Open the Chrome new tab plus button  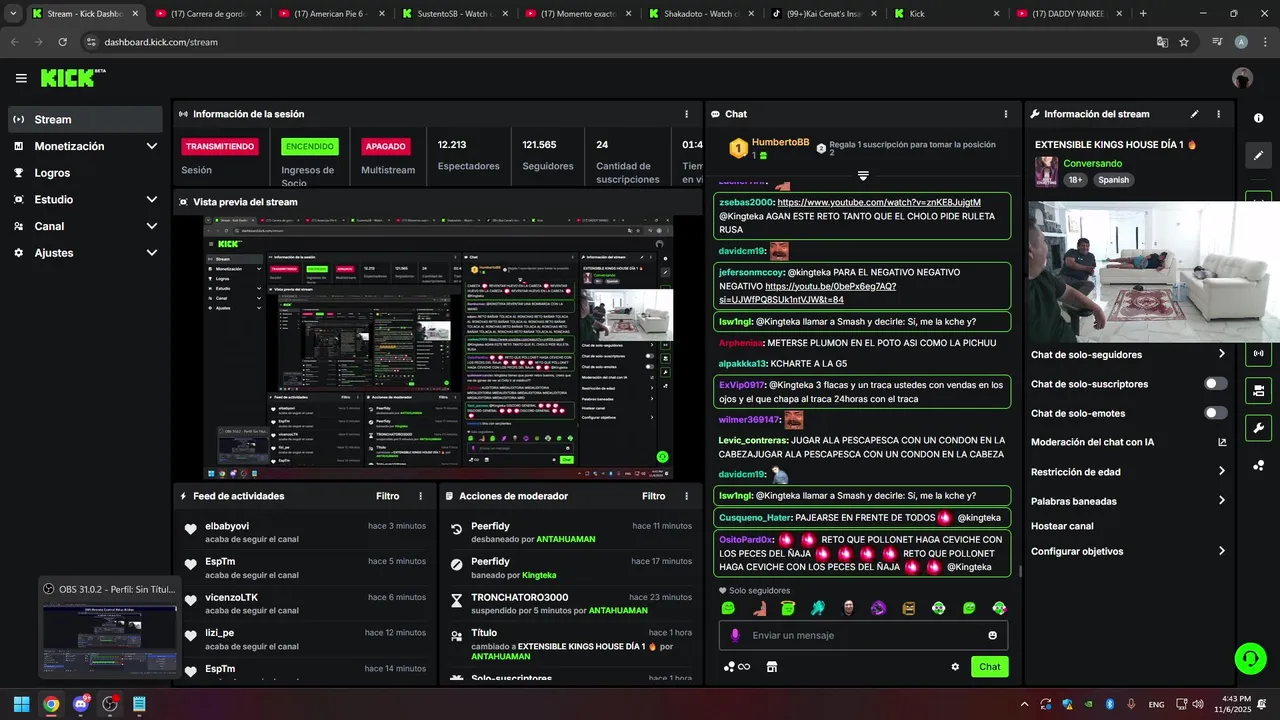[1143, 14]
